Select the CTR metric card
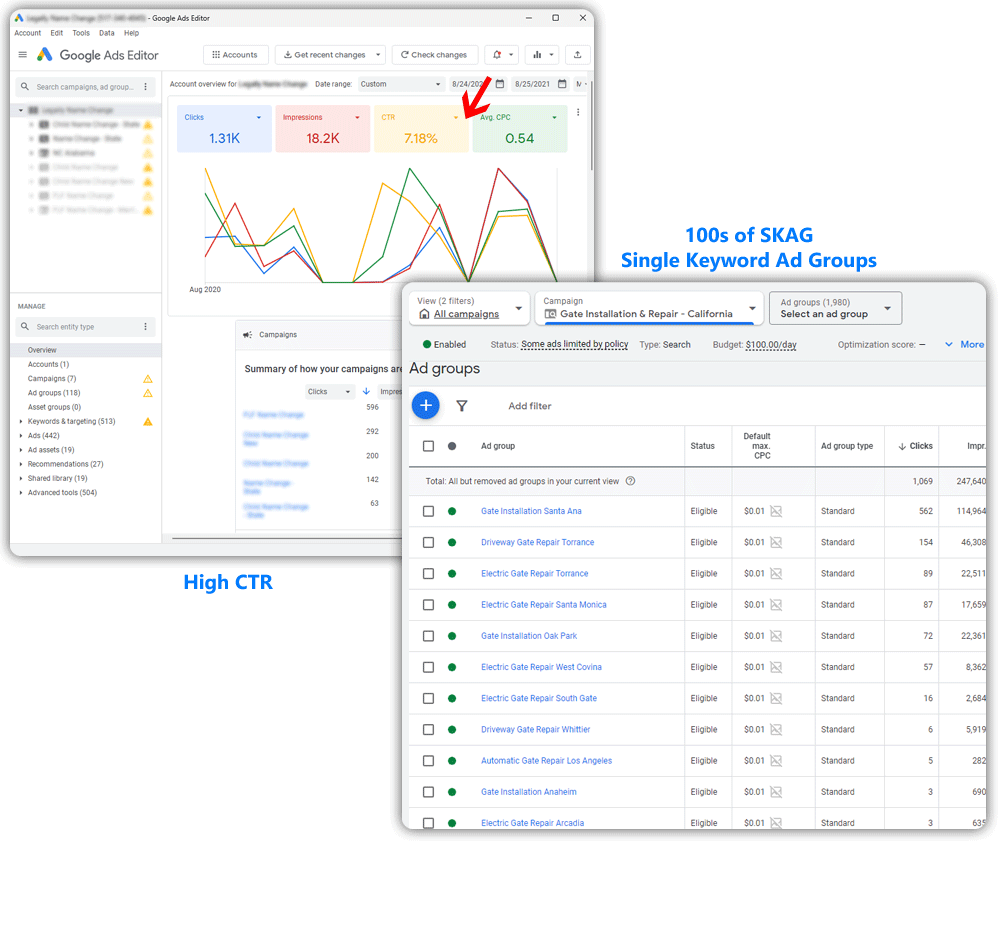The width and height of the screenshot is (1006, 949). [x=420, y=129]
